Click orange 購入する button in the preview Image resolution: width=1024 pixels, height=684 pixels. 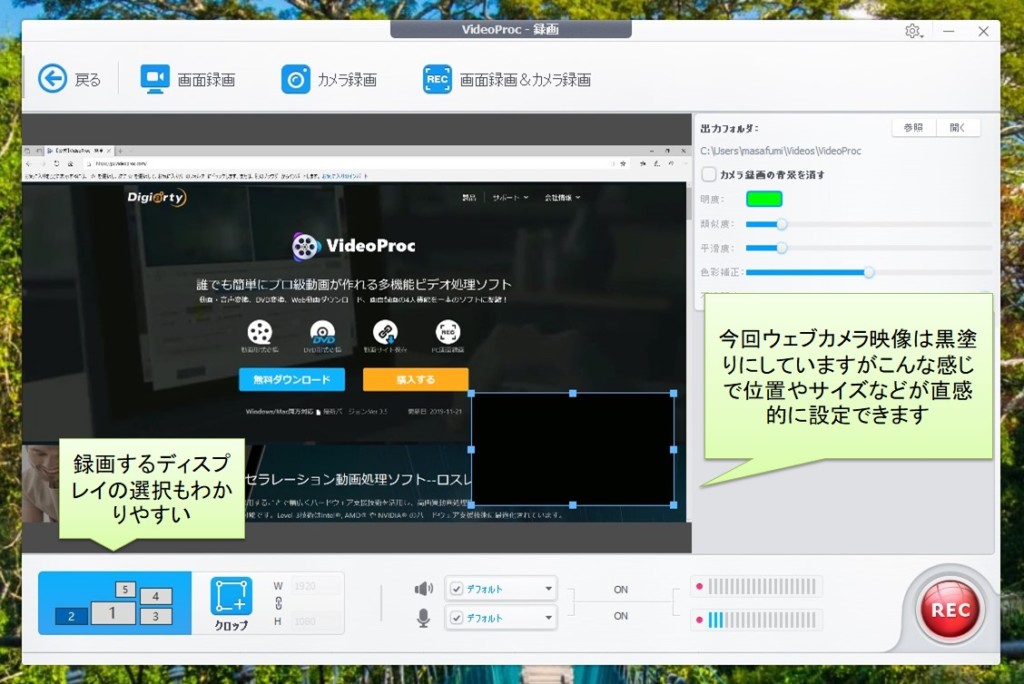[415, 380]
